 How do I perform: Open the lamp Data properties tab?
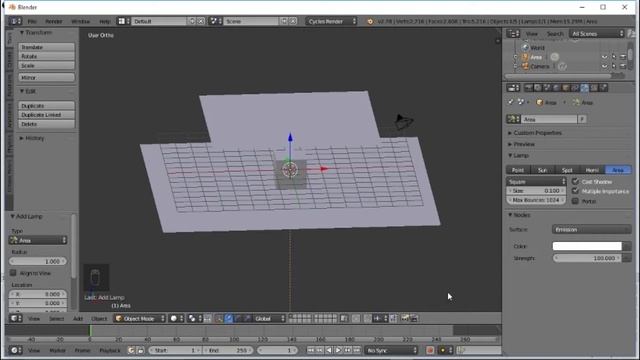pyautogui.click(x=585, y=88)
